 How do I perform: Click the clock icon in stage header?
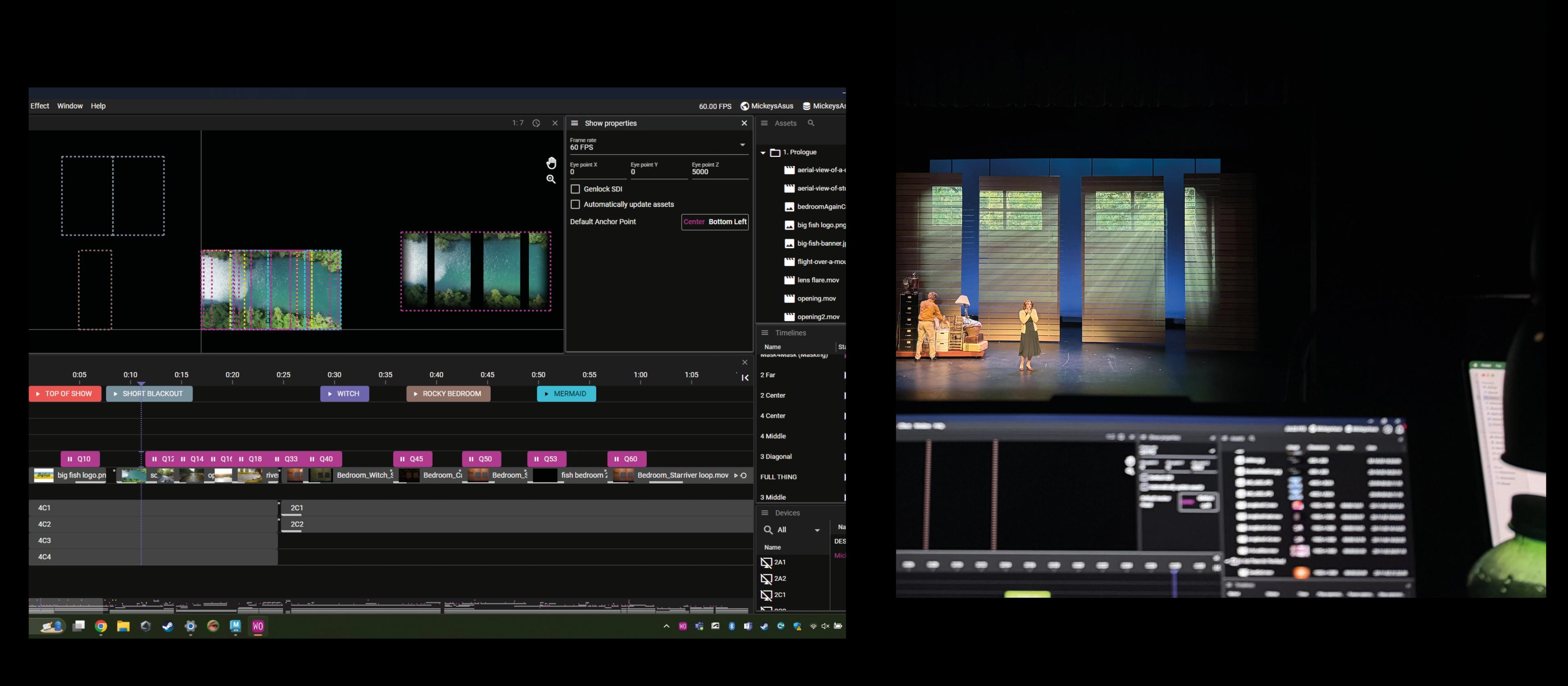click(536, 123)
